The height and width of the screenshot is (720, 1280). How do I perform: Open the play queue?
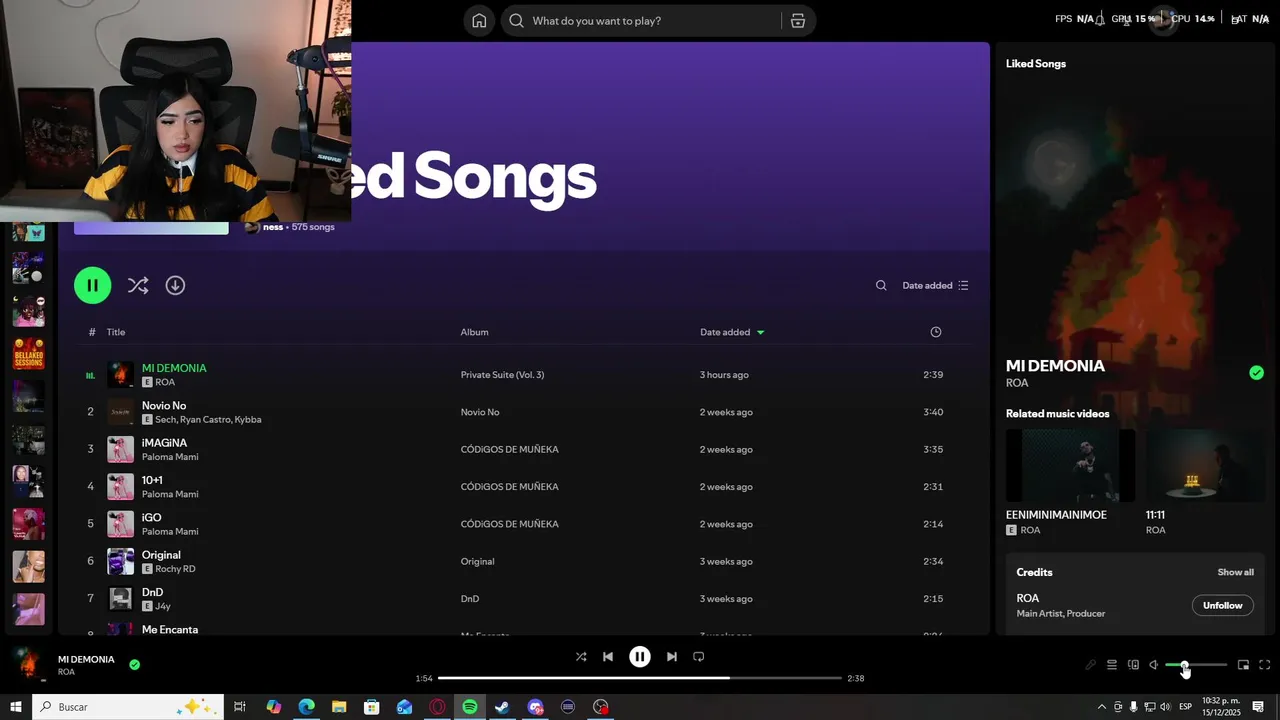(1111, 665)
